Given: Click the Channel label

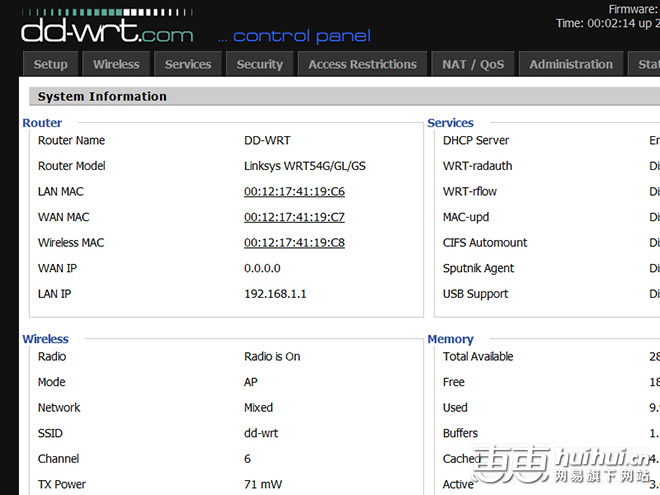Looking at the screenshot, I should coord(58,459).
